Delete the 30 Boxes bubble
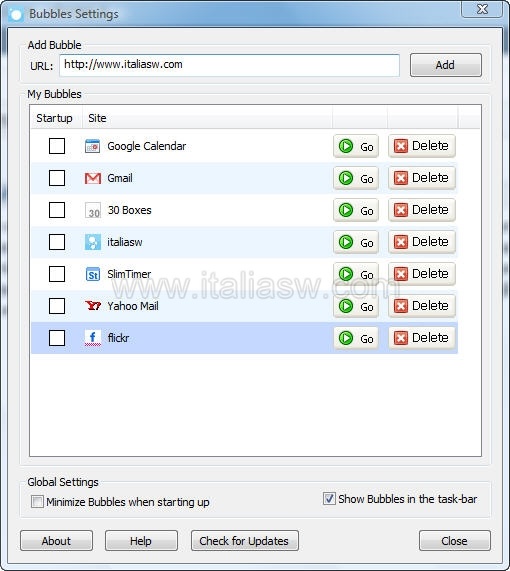This screenshot has width=510, height=571. (421, 210)
